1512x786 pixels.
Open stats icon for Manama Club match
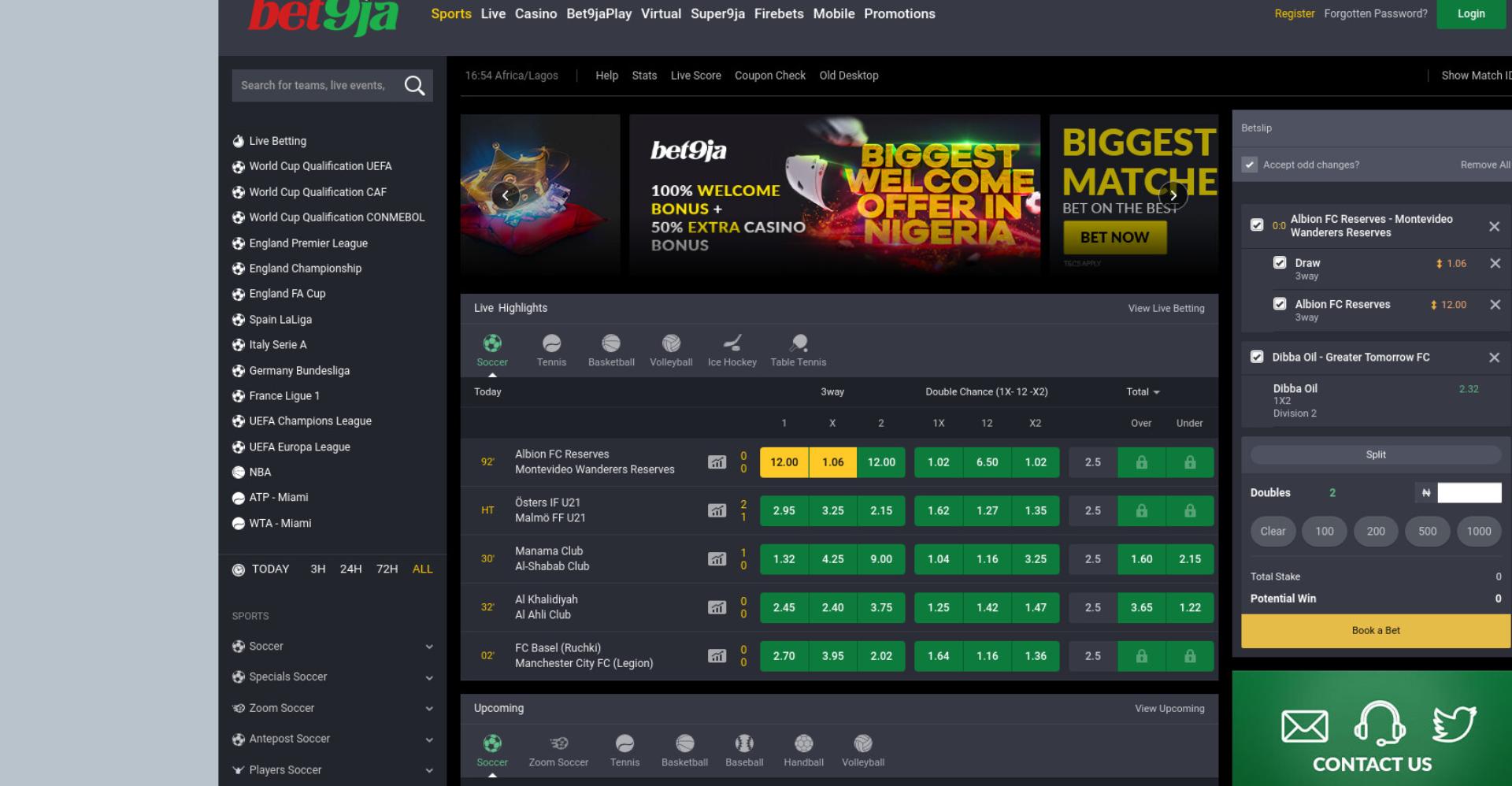(x=717, y=559)
